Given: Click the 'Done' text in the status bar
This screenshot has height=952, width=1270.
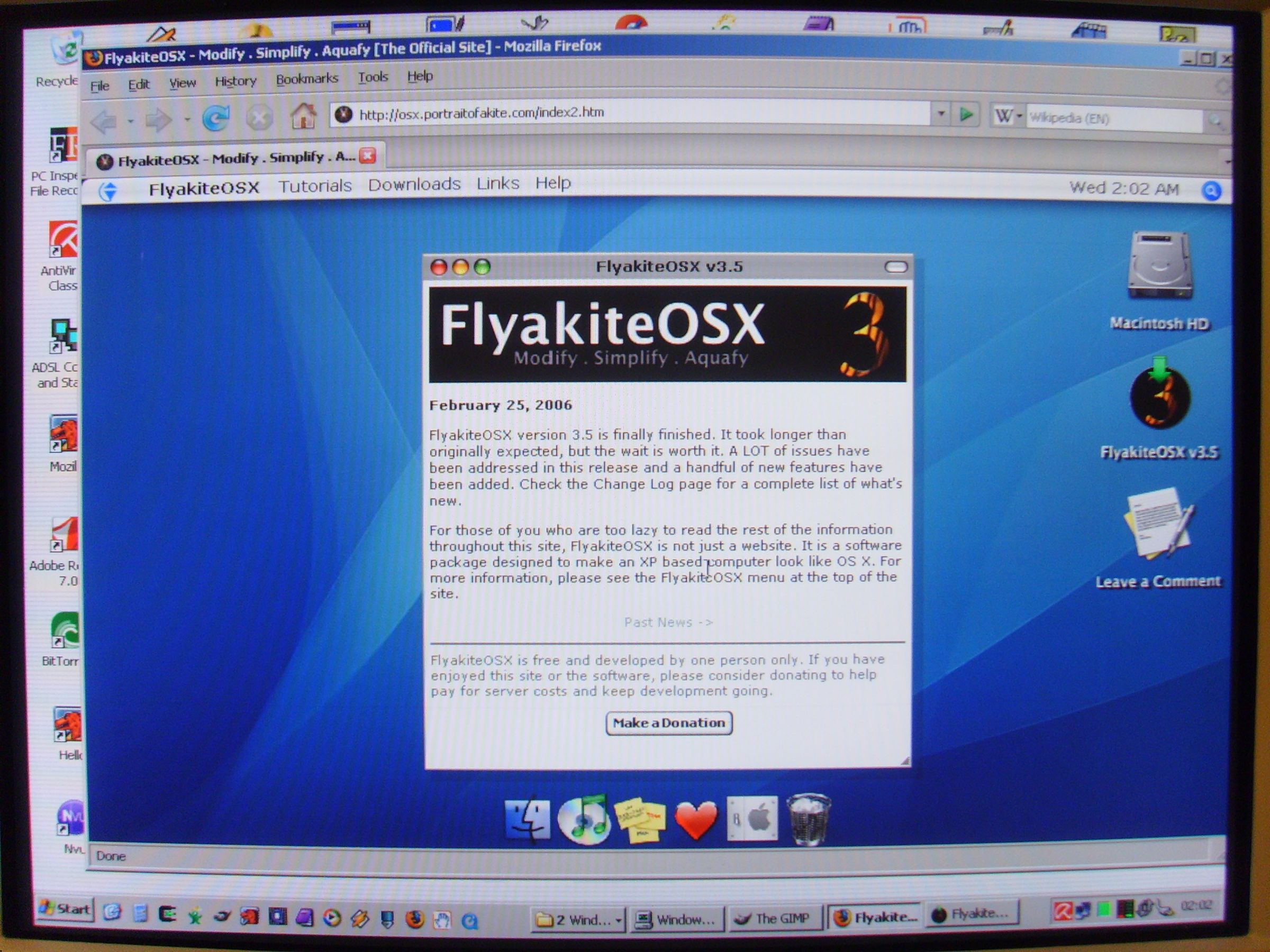Looking at the screenshot, I should click(111, 856).
